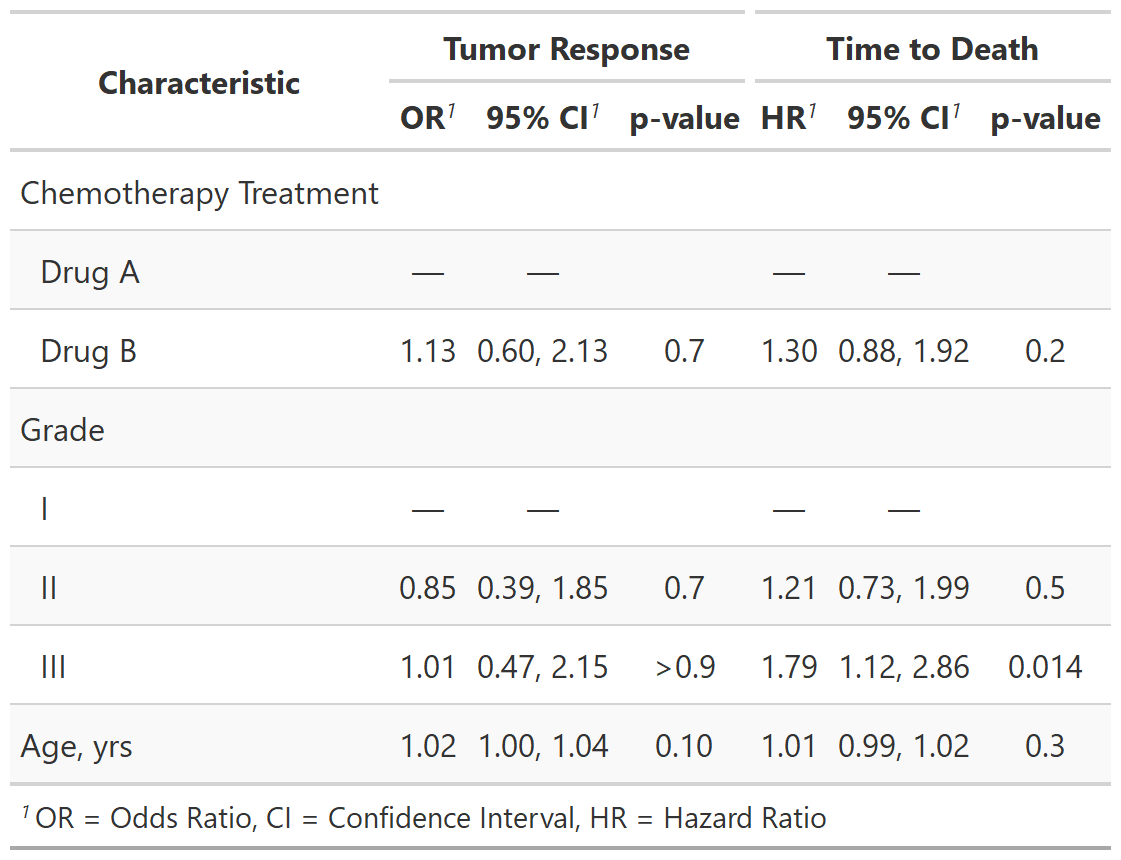Image resolution: width=1121 pixels, height=860 pixels.
Task: Click the odds ratio value 0.85
Action: coord(427,588)
